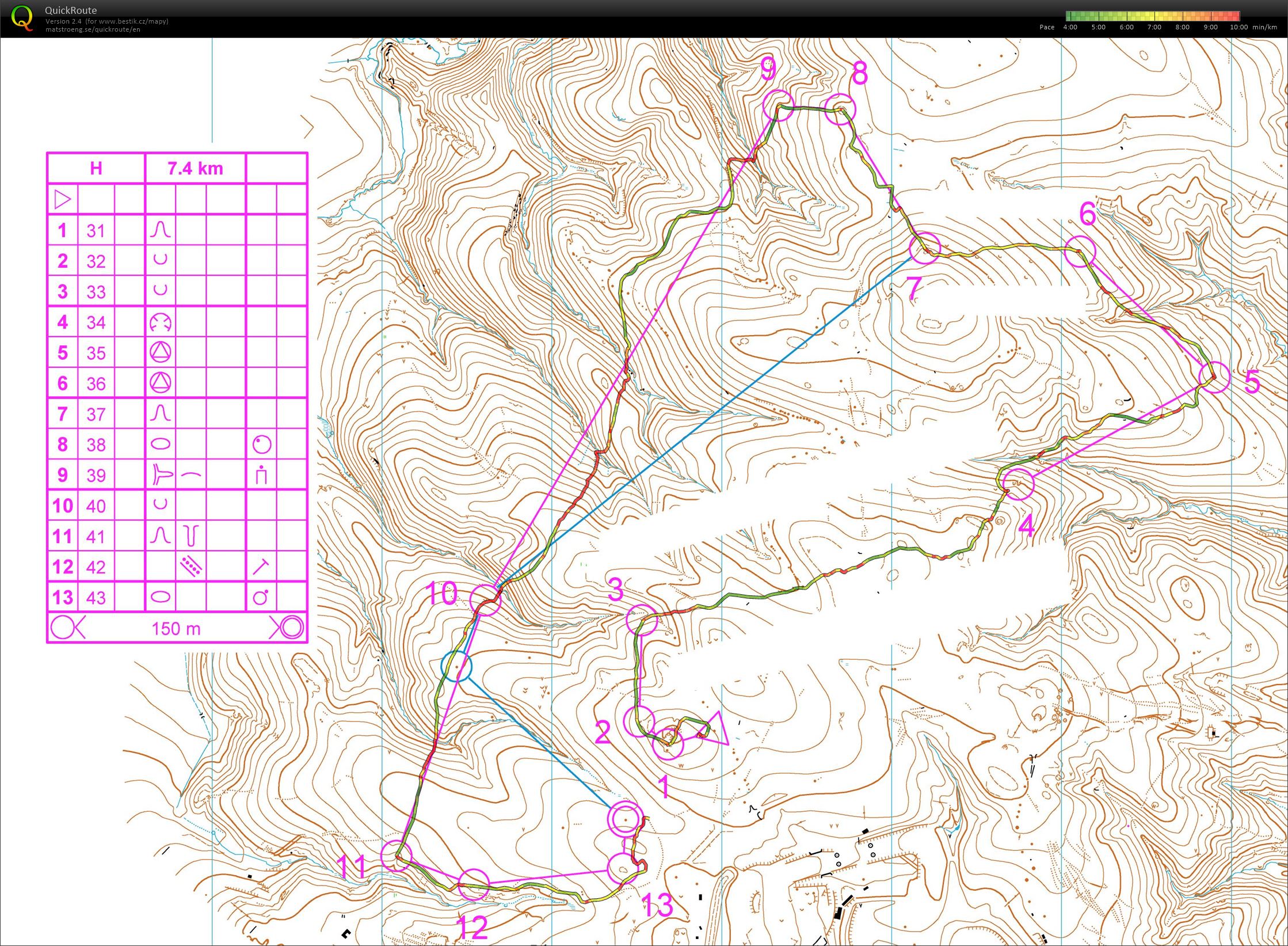1288x946 pixels.
Task: Click the '10:00' pace label in the legend
Action: click(1239, 27)
